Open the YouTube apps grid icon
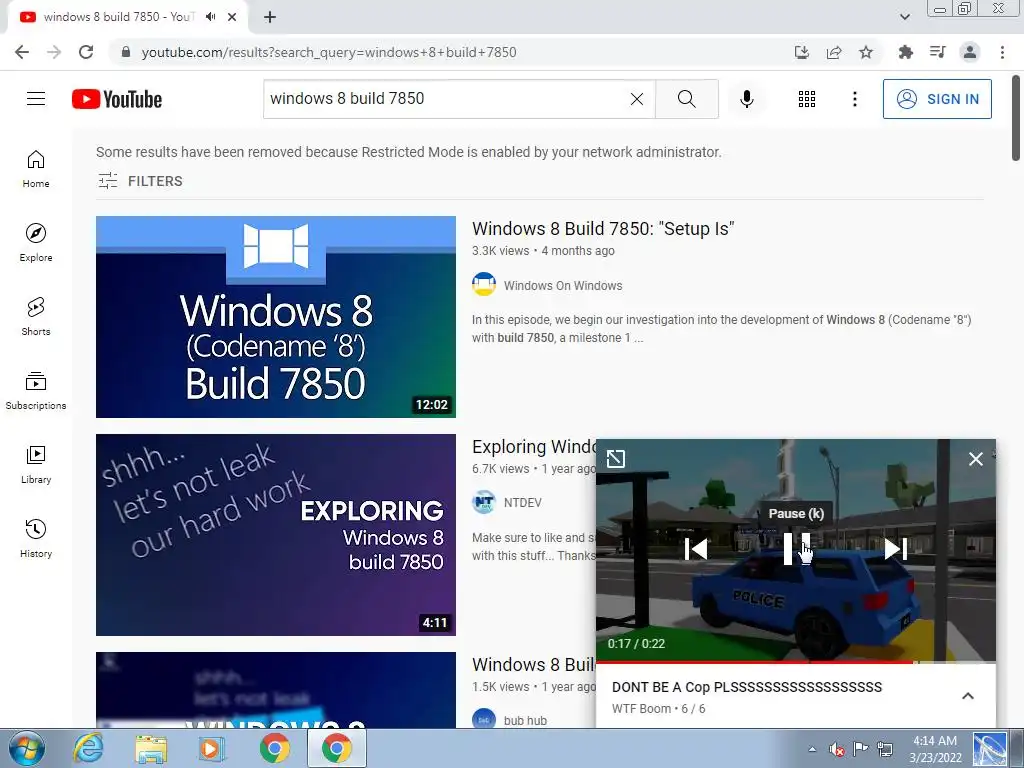The image size is (1024, 768). click(807, 99)
